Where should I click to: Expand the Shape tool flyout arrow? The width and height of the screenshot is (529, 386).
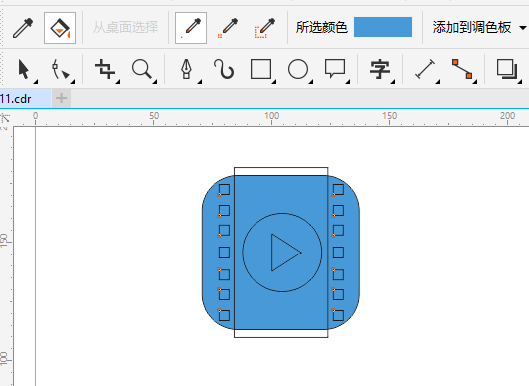point(73,82)
